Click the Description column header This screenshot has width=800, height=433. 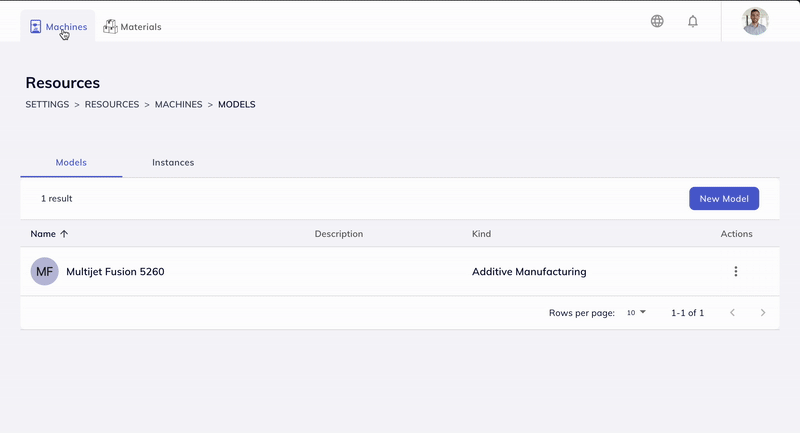point(339,234)
